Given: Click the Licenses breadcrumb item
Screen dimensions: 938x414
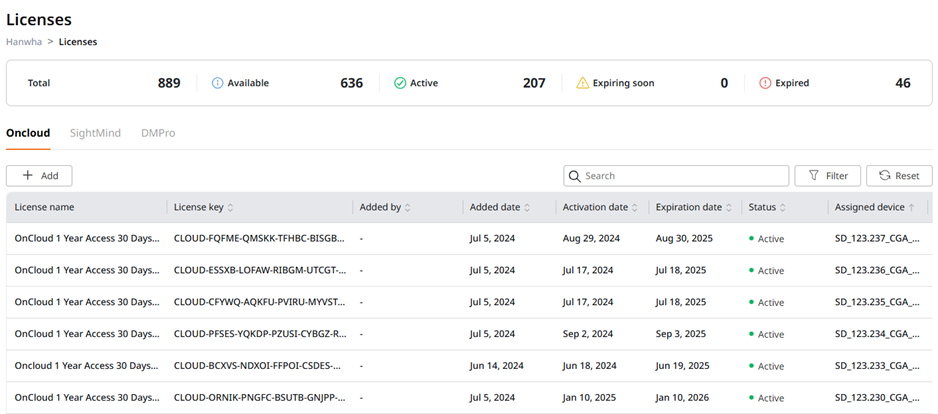Looking at the screenshot, I should pos(78,42).
